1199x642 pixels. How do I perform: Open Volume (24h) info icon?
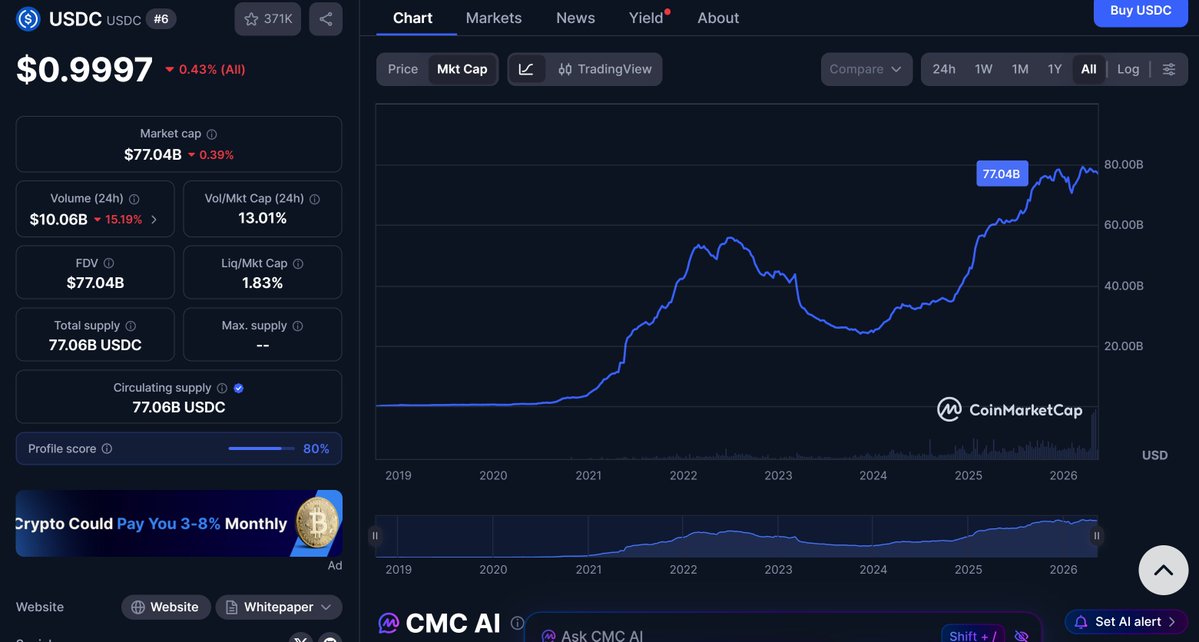pos(134,199)
